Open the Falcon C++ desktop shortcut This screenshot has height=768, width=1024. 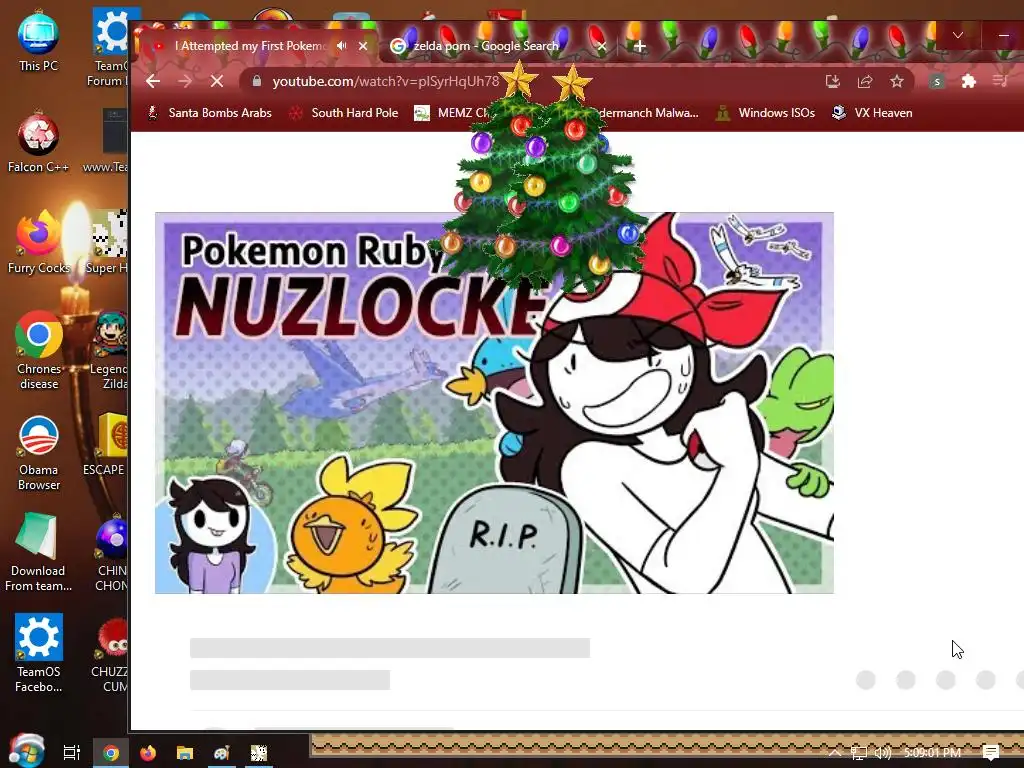38,142
